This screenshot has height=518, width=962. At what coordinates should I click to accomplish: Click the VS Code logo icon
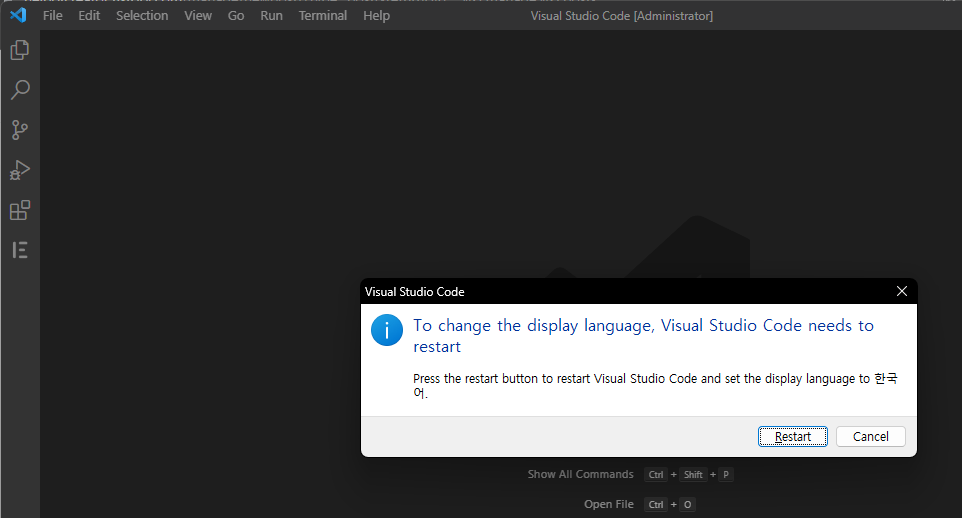coord(18,15)
